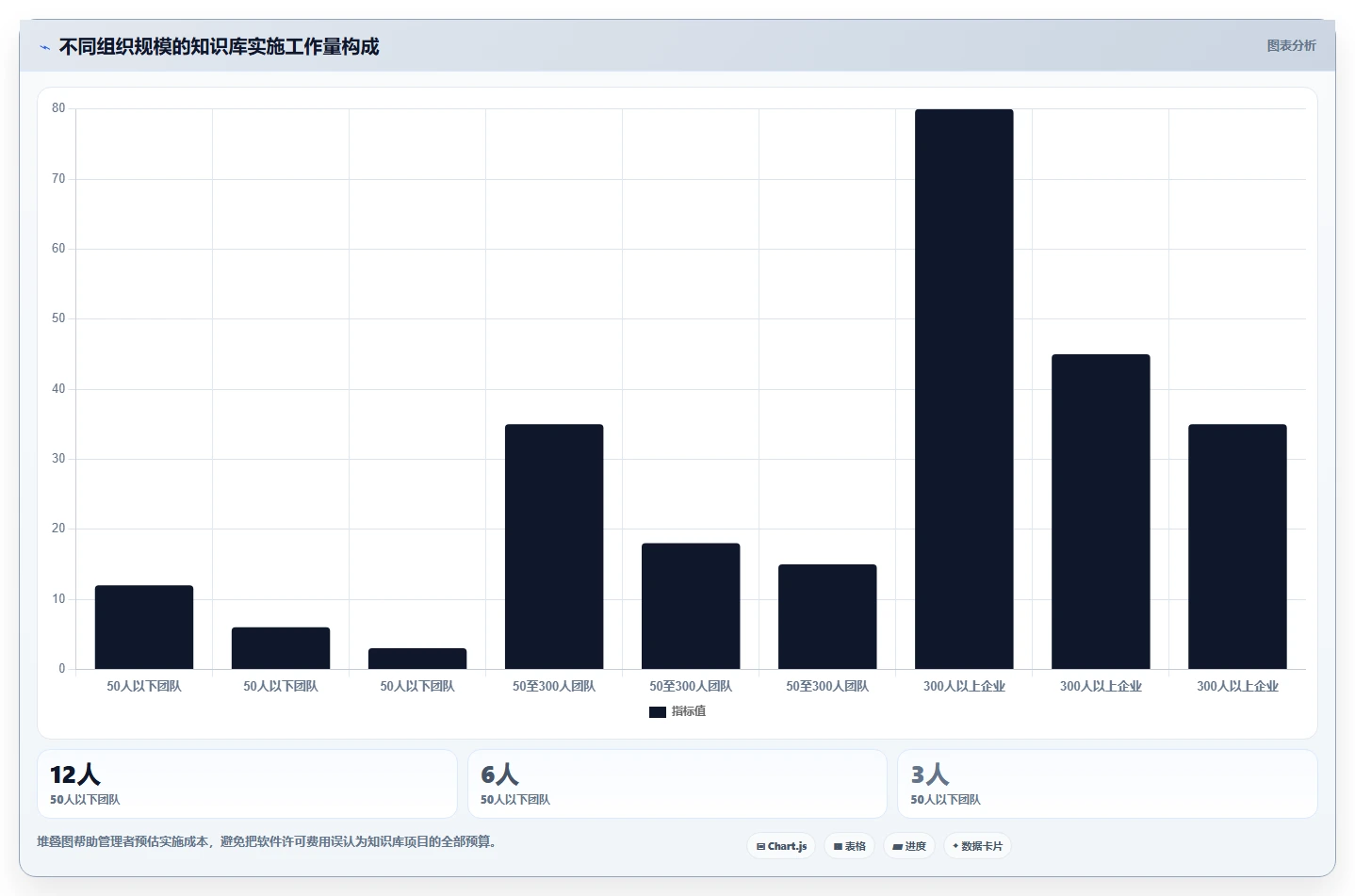Click the 进度 chip

[x=909, y=846]
